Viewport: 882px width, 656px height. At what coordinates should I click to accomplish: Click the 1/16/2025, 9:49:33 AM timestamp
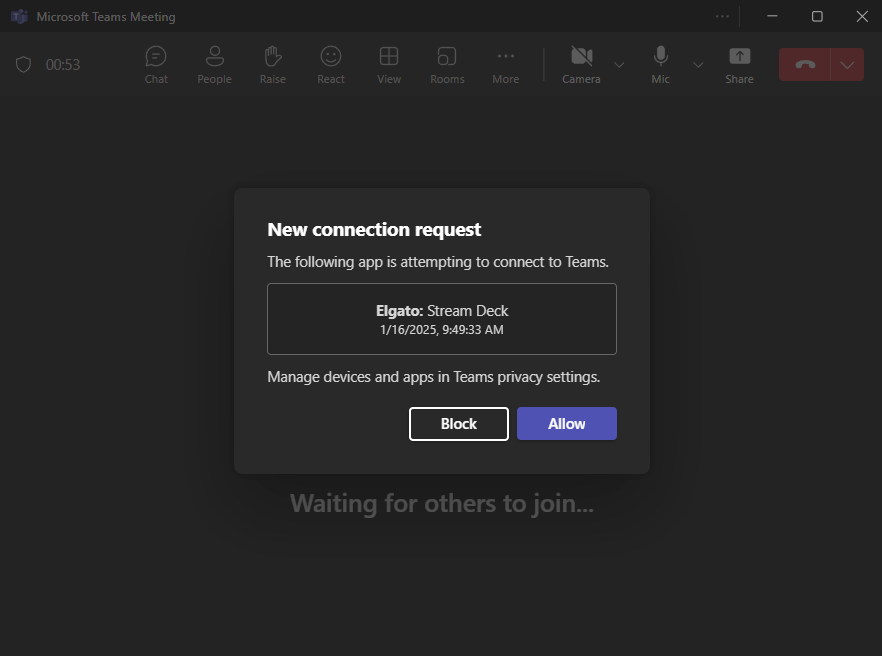(x=442, y=330)
